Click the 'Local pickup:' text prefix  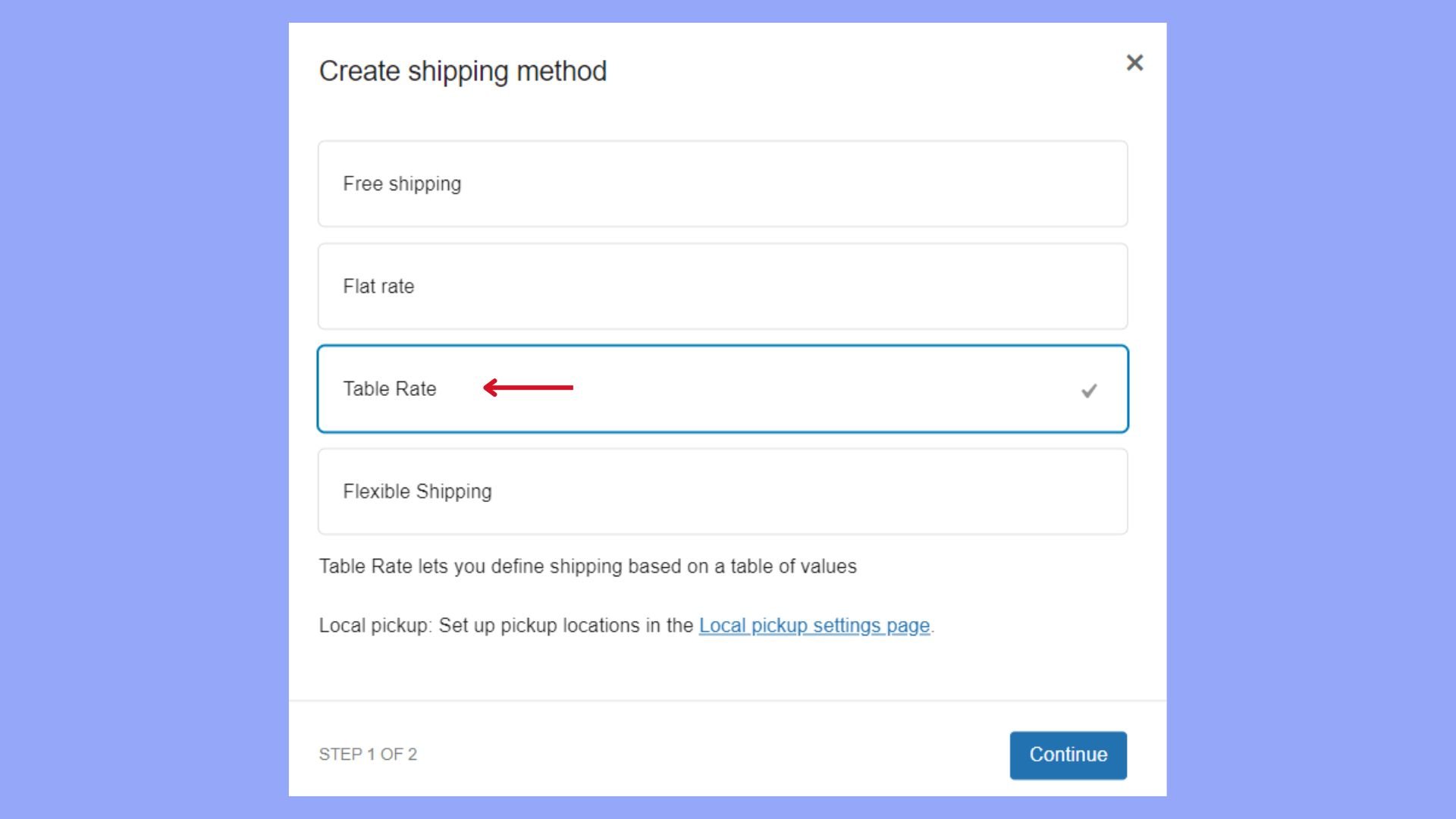[375, 626]
